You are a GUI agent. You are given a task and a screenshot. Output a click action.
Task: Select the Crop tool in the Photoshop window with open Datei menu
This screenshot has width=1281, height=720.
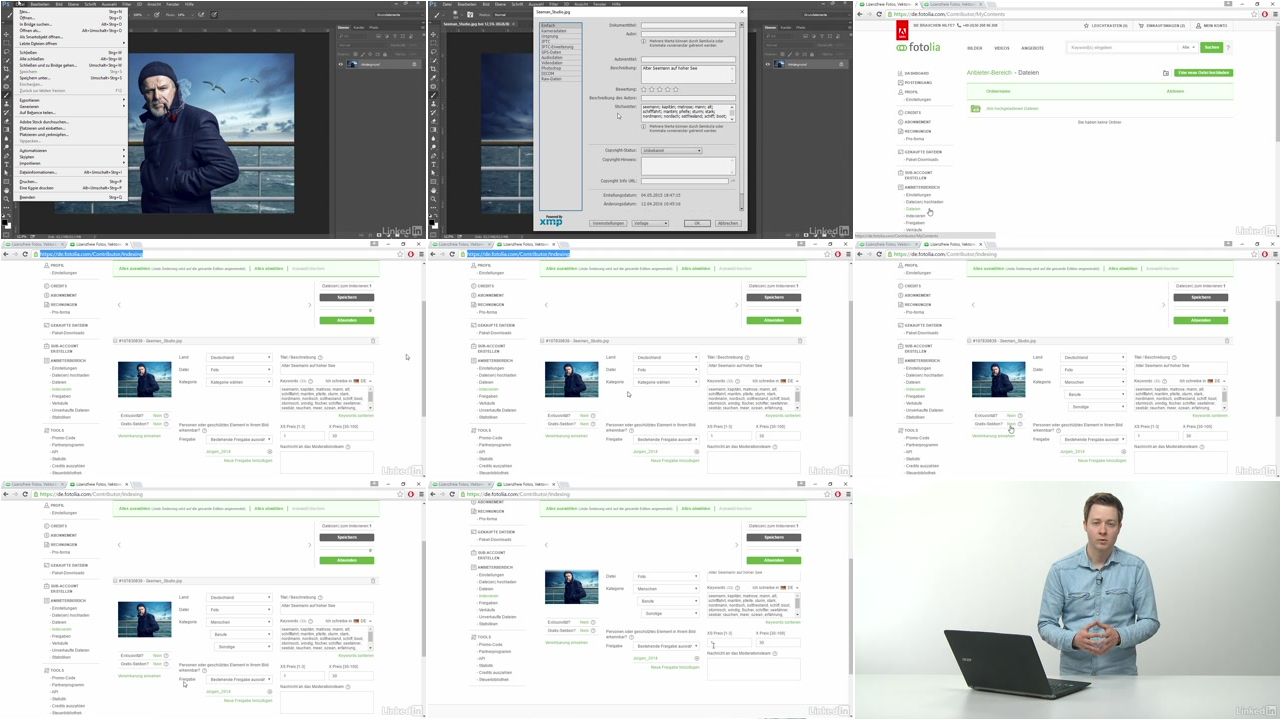pos(6,69)
